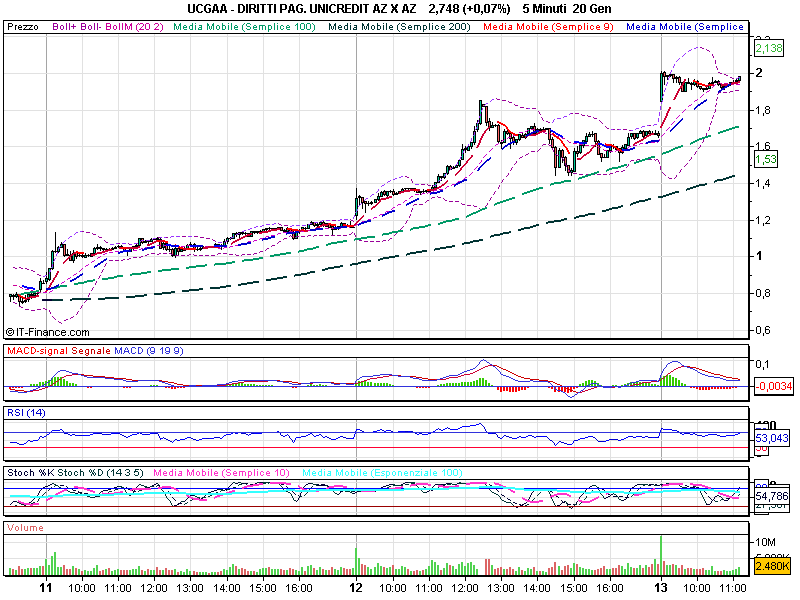The image size is (800, 600).
Task: Select the 'Media Mobile (Semplice 100)' legend entry
Action: coord(244,27)
